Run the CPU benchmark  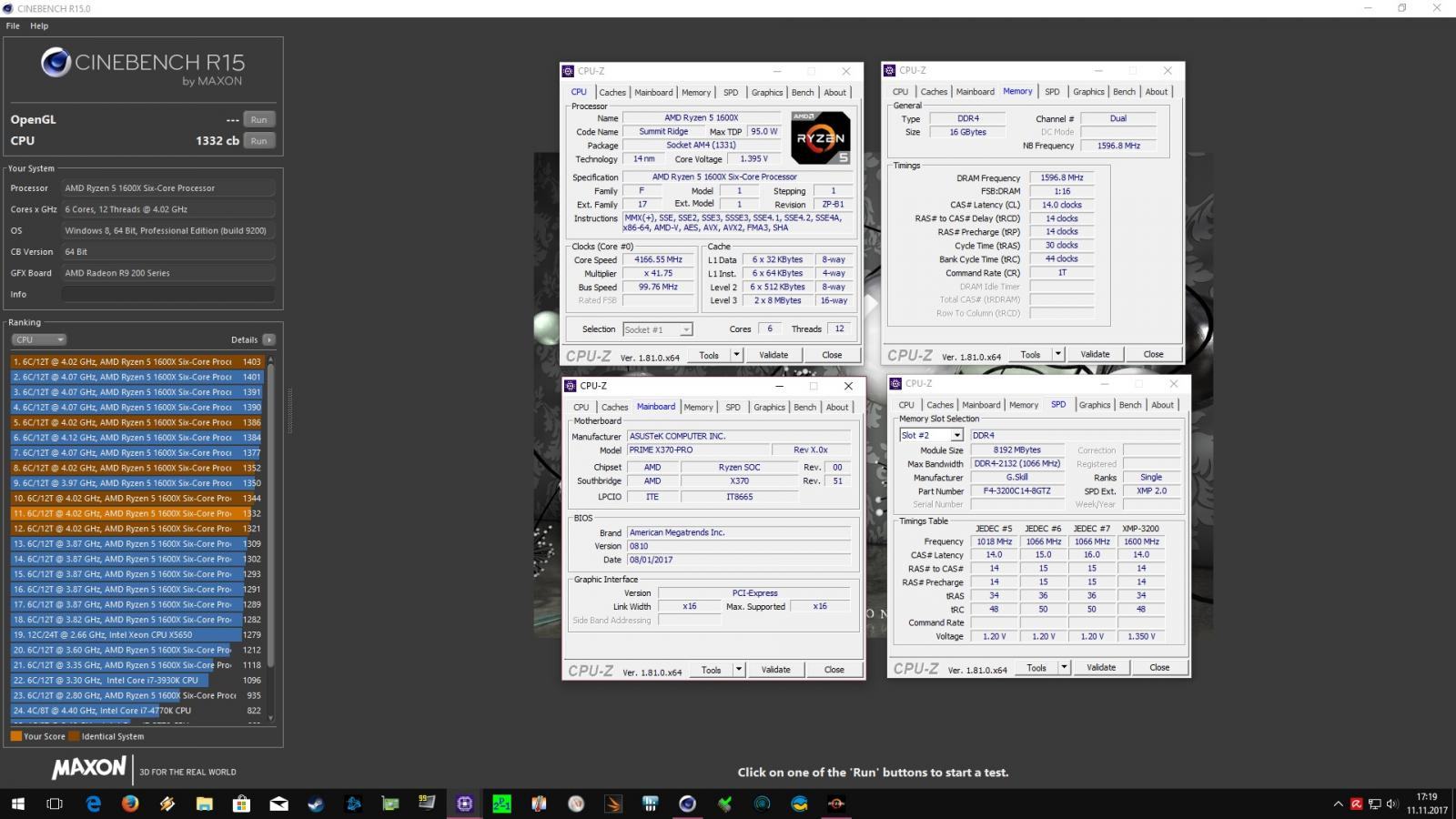click(259, 141)
